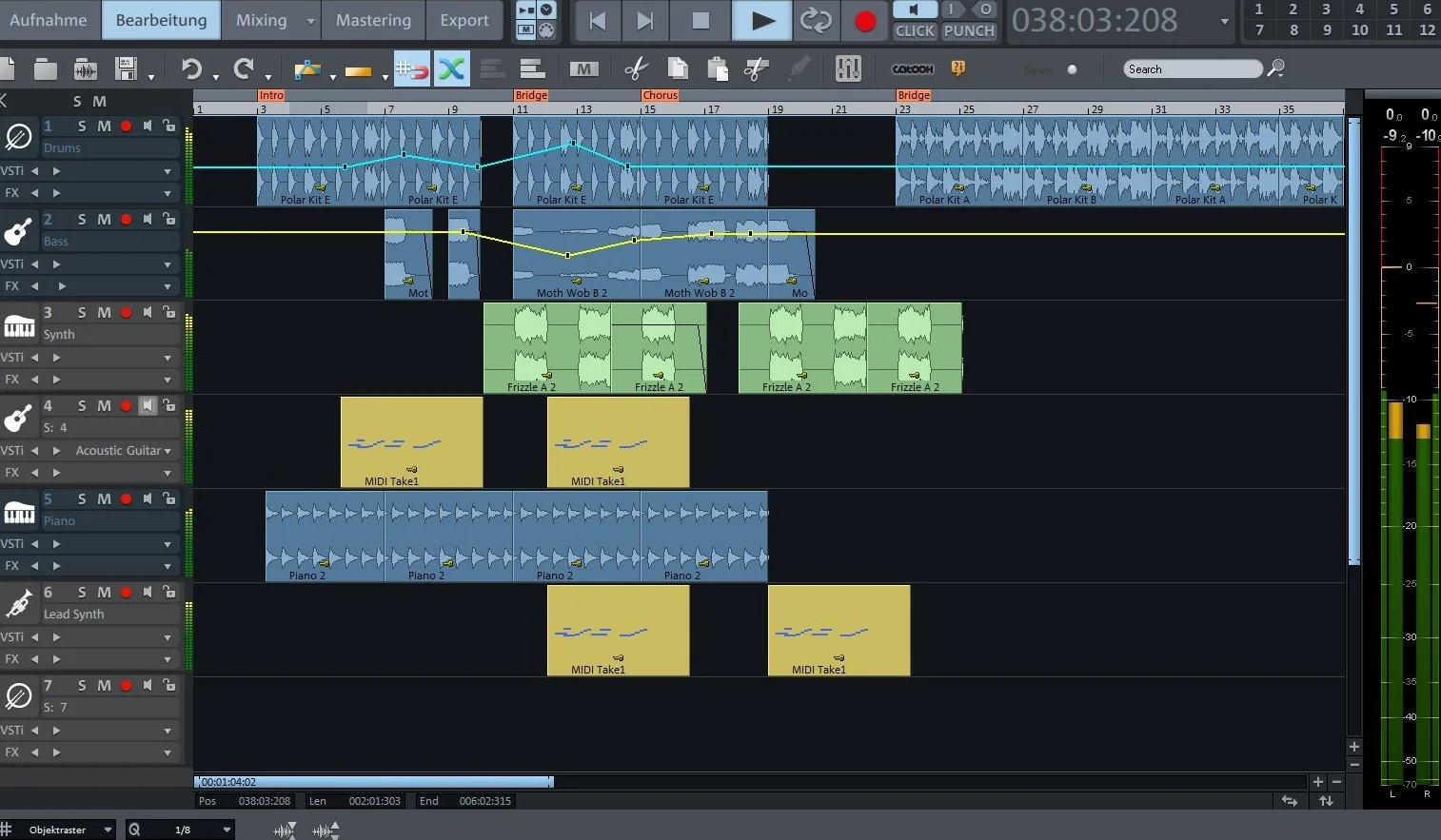Image resolution: width=1441 pixels, height=840 pixels.
Task: Enable the metronome speaker above CLICK
Action: click(915, 10)
